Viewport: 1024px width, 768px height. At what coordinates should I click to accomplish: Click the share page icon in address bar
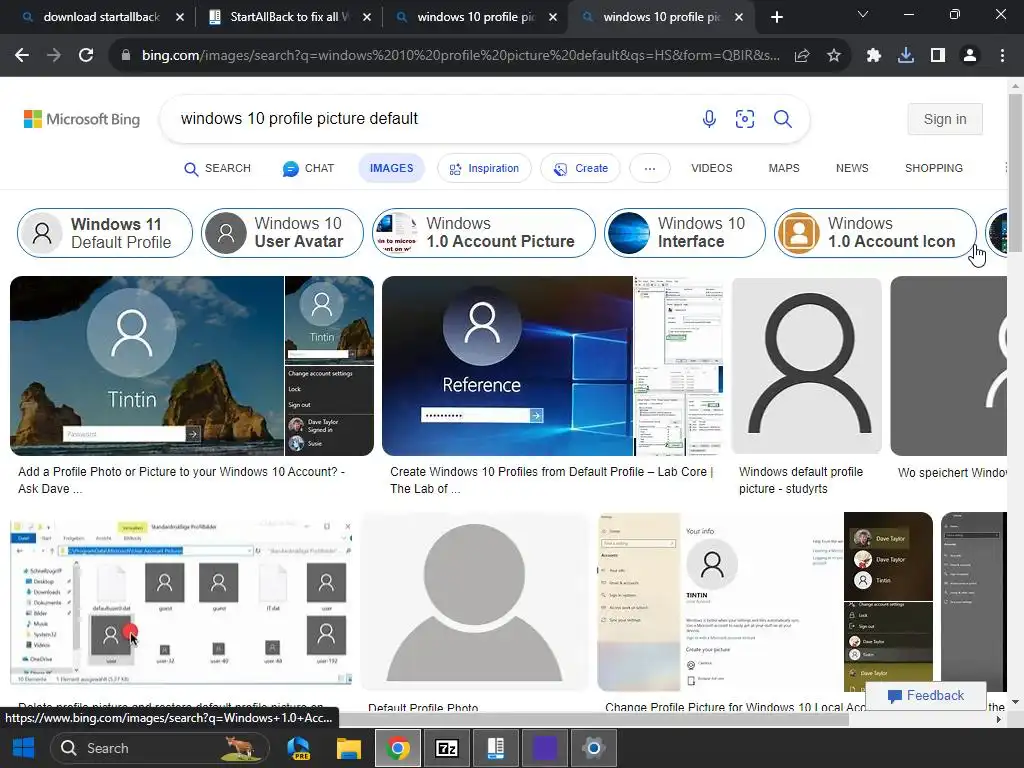point(802,56)
